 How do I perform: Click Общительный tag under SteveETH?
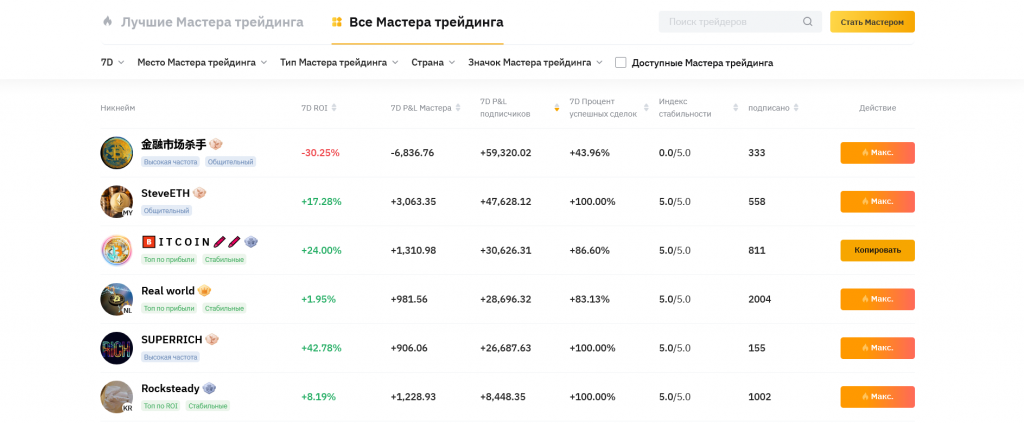click(x=167, y=211)
